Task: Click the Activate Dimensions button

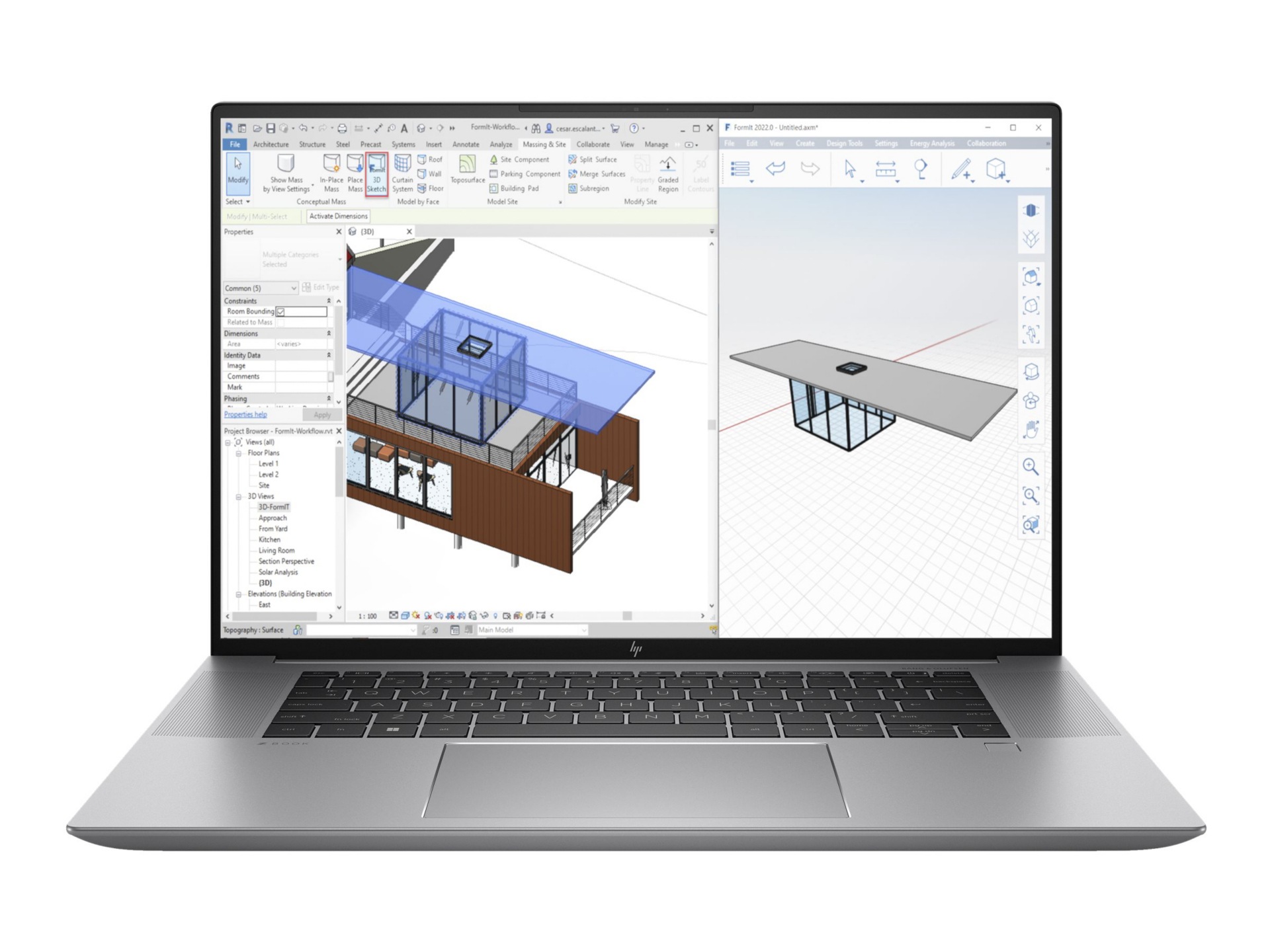Action: coord(338,216)
